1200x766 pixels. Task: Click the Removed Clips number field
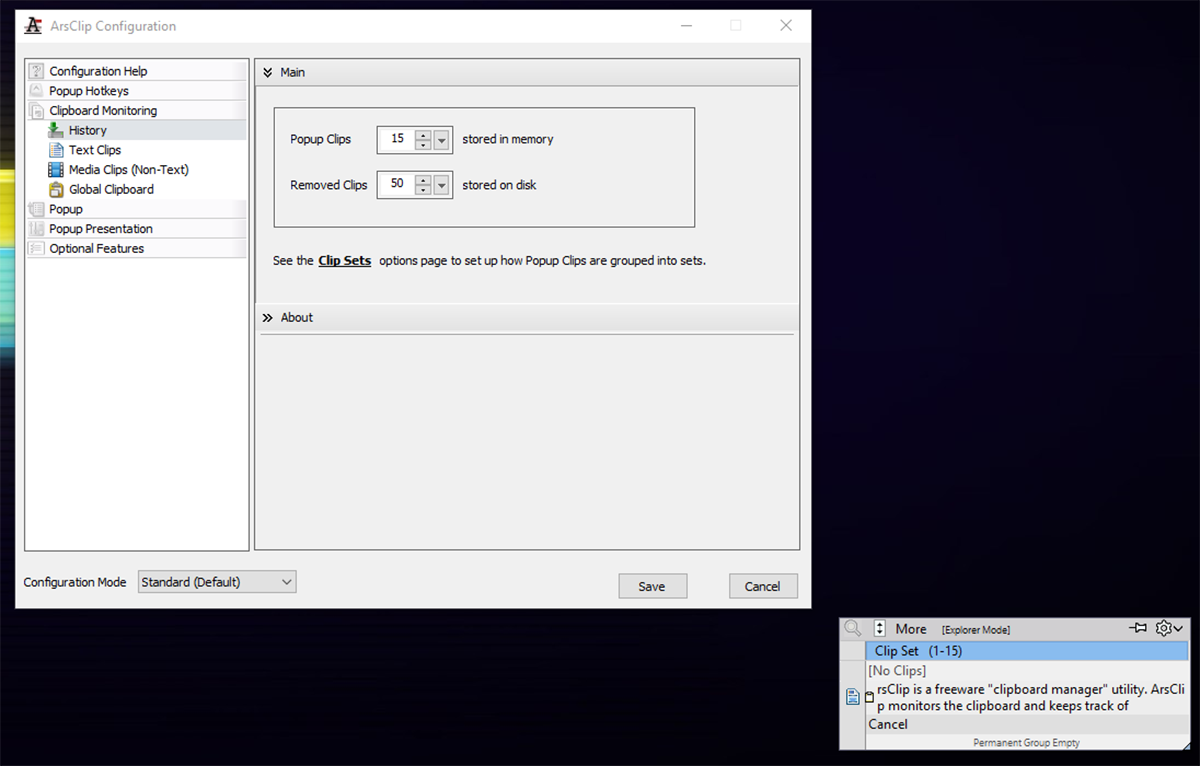[x=397, y=185]
